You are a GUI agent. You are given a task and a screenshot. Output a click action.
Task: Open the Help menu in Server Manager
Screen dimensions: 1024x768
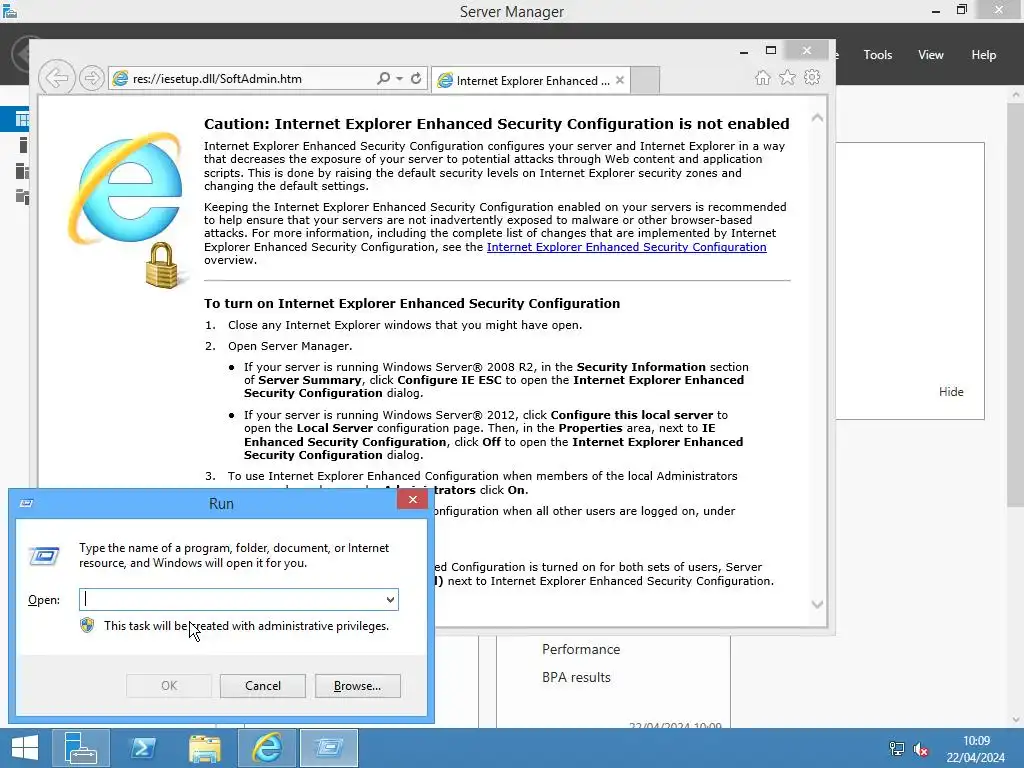984,55
